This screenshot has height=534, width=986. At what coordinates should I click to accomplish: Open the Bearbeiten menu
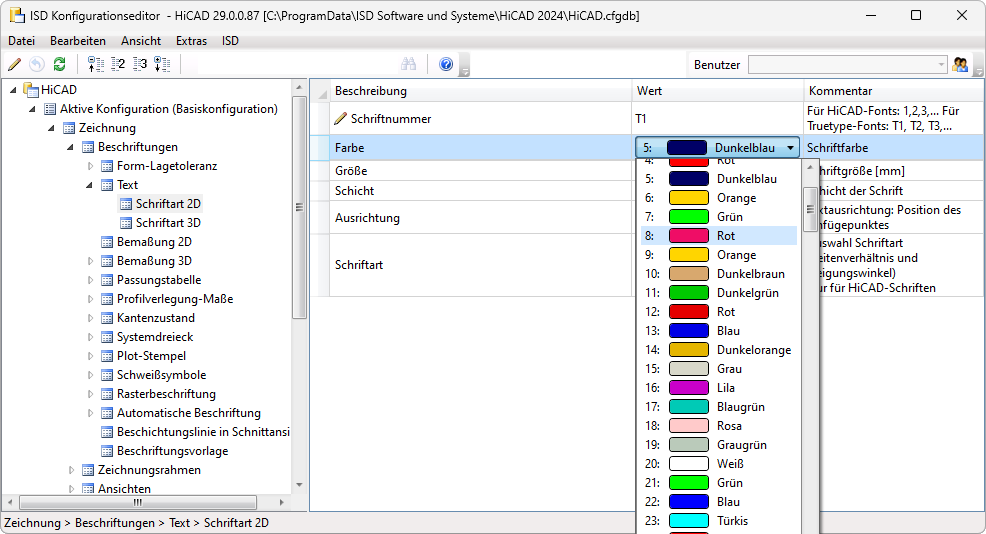78,41
